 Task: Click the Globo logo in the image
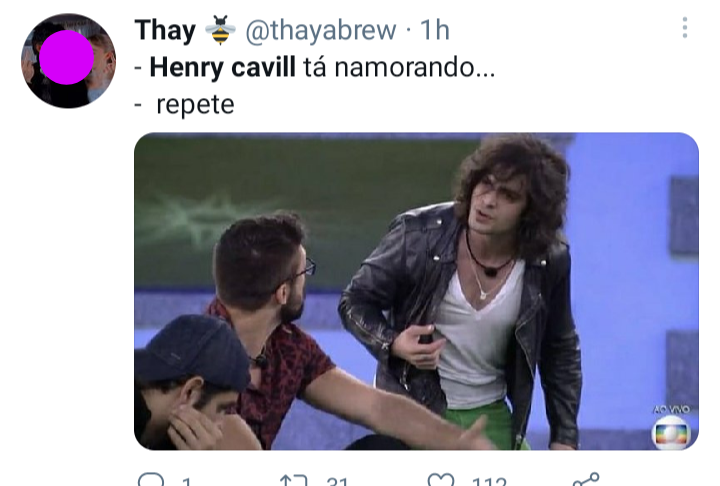(670, 432)
